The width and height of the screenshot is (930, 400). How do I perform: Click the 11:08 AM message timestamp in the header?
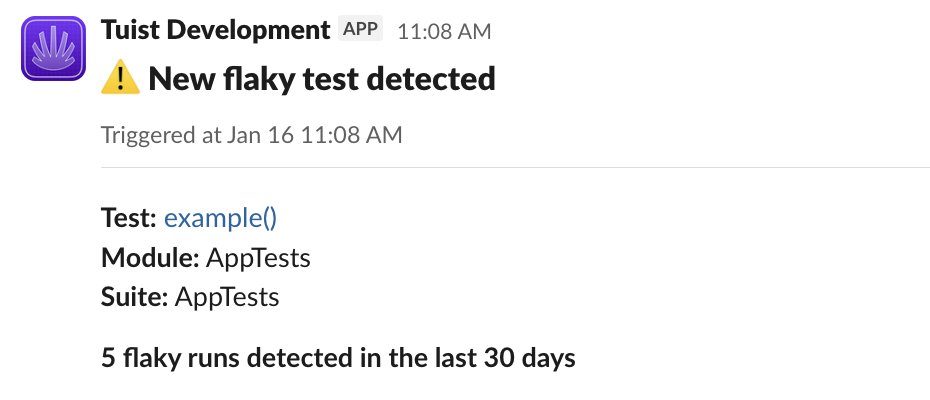pyautogui.click(x=444, y=31)
